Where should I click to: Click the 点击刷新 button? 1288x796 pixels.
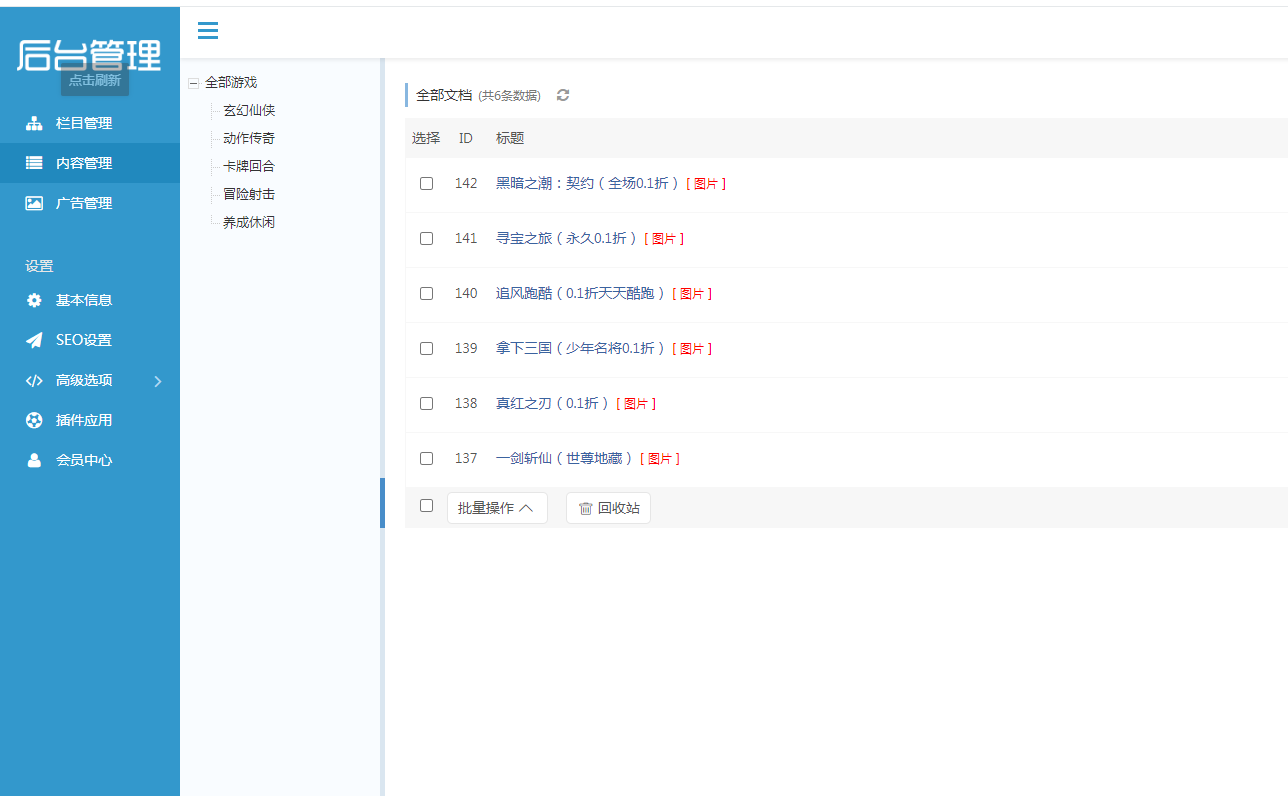(x=95, y=80)
